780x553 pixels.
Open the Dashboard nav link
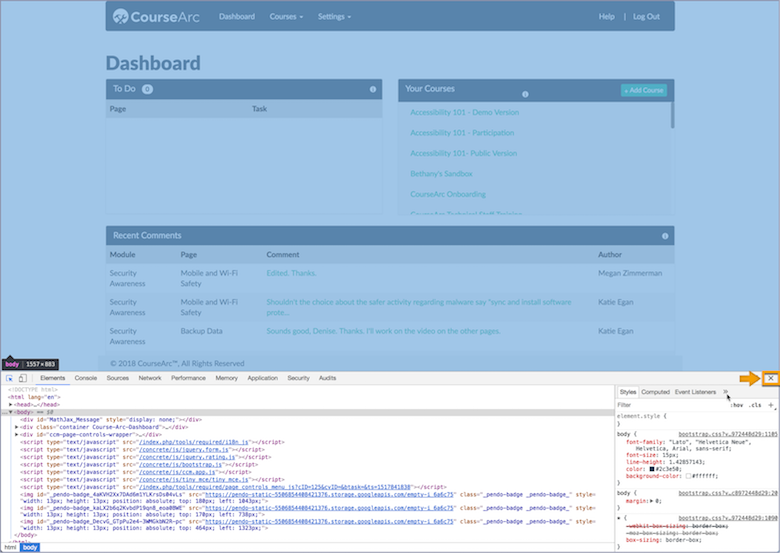pos(237,16)
